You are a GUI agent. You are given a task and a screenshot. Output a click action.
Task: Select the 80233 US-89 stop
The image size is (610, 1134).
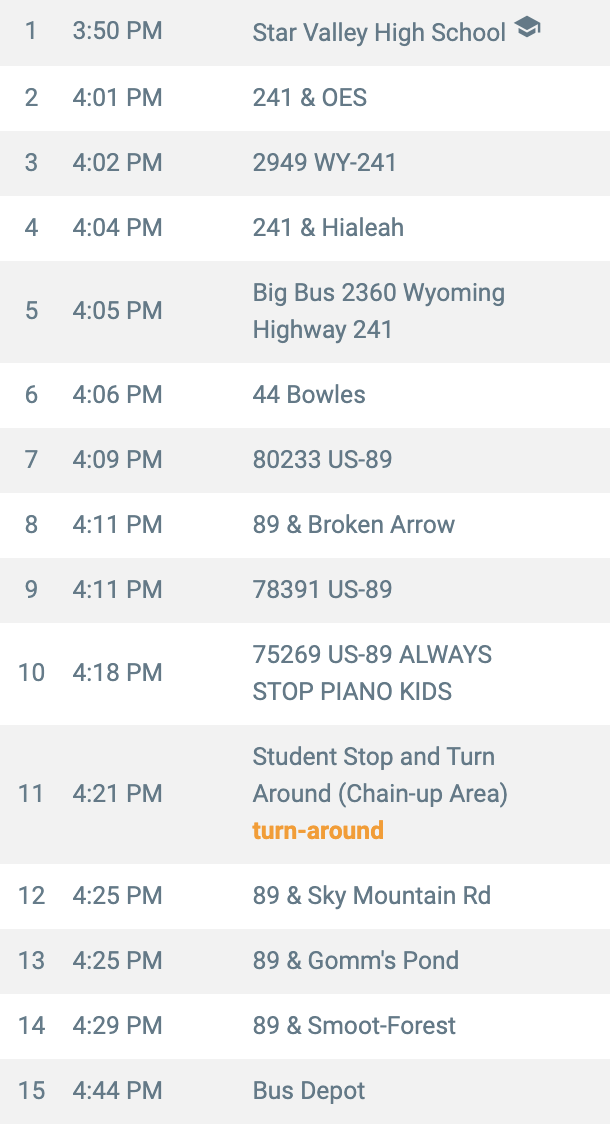point(322,460)
